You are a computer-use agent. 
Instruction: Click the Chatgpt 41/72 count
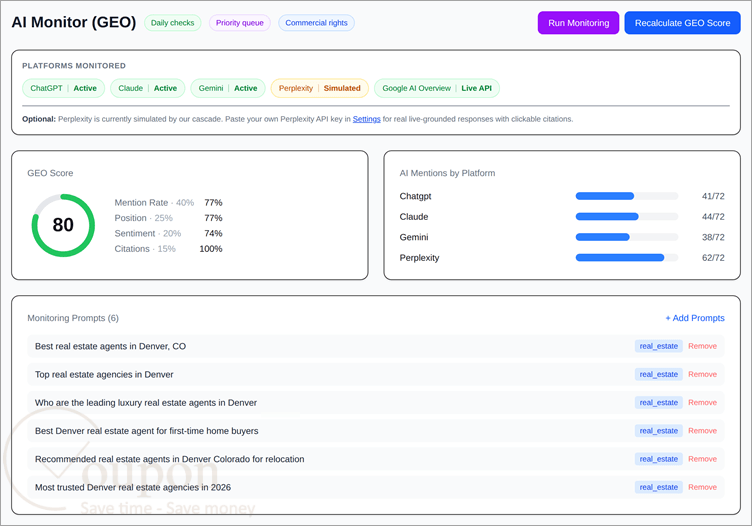coord(713,196)
